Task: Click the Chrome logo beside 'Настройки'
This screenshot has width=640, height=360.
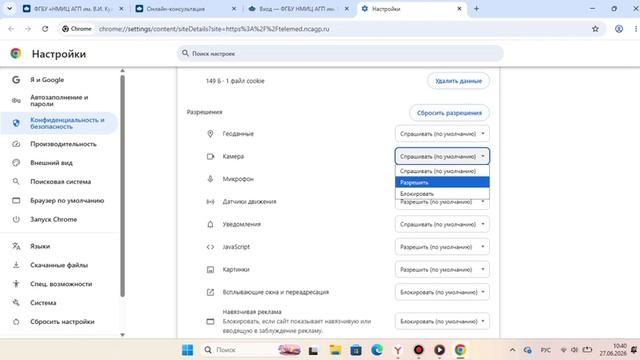Action: tap(16, 53)
